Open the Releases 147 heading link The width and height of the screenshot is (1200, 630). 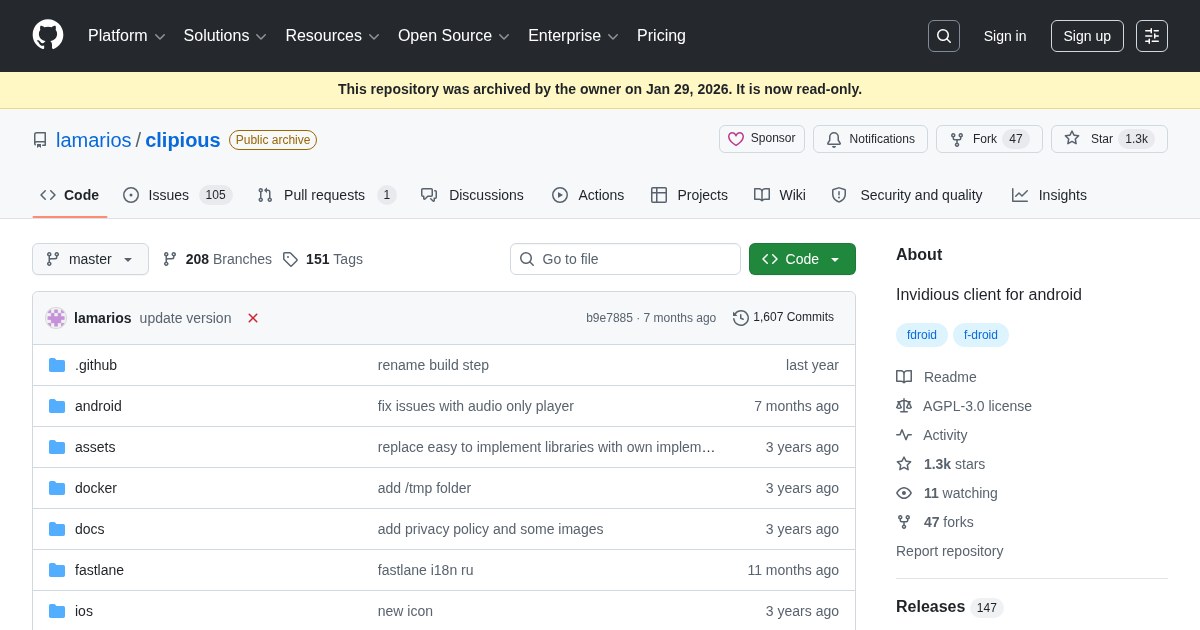pyautogui.click(x=949, y=607)
